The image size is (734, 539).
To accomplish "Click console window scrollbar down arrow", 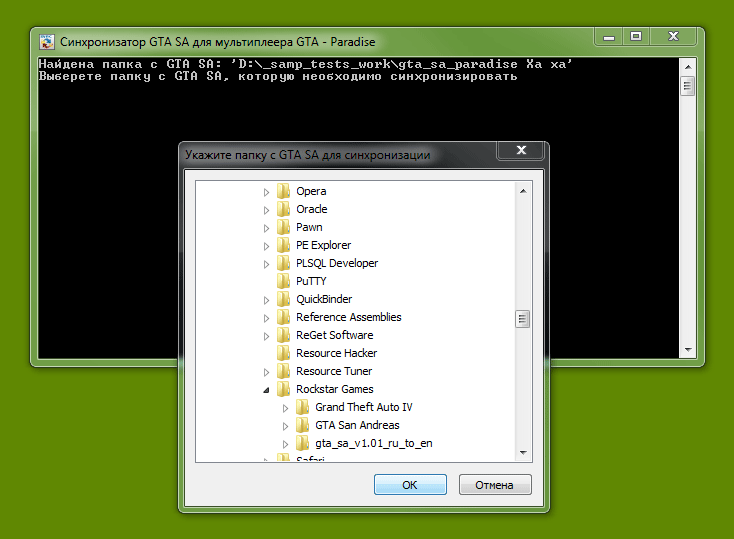I will pos(688,350).
